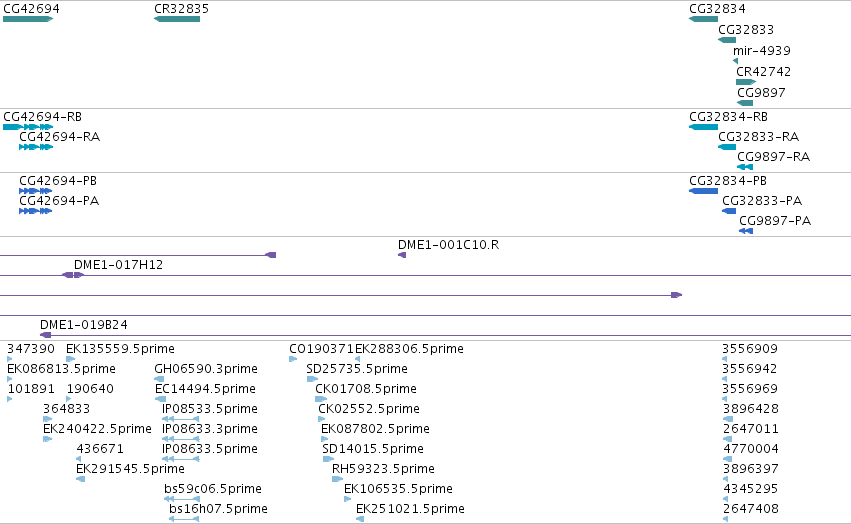Image resolution: width=851 pixels, height=524 pixels.
Task: Open EST 364833
Action: tap(47, 419)
